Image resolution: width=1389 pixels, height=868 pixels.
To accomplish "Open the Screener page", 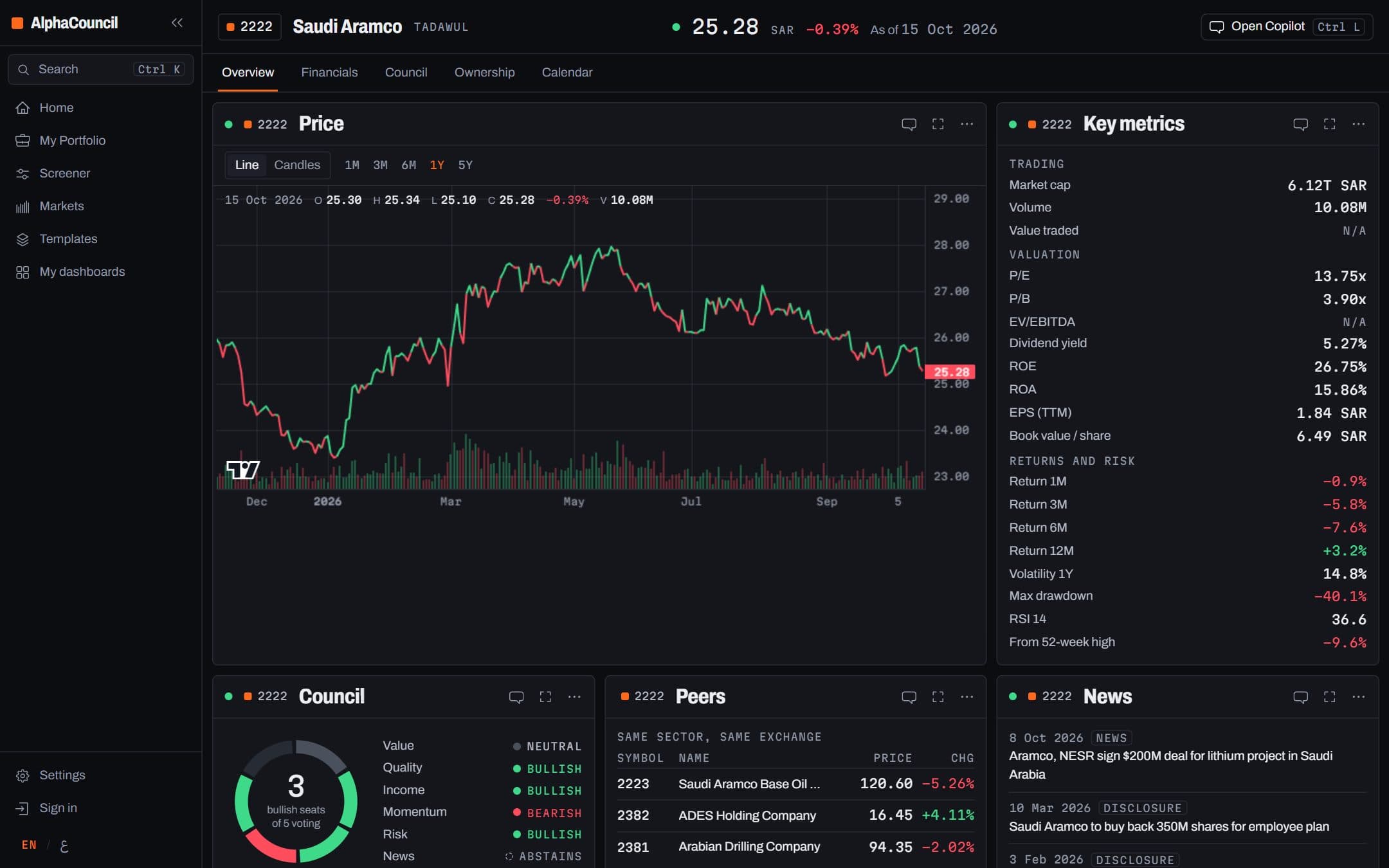I will [x=101, y=173].
